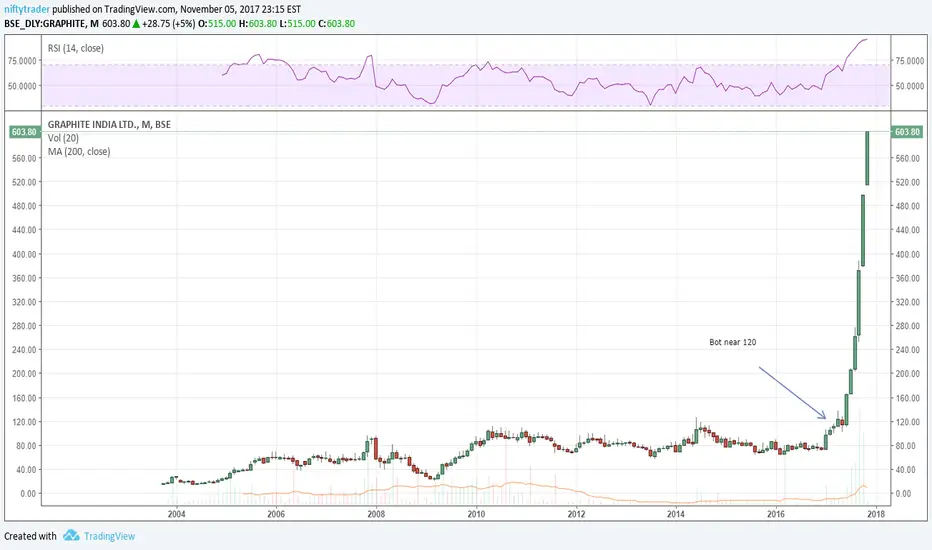
Task: Click the left 0.00 price axis label
Action: click(27, 494)
